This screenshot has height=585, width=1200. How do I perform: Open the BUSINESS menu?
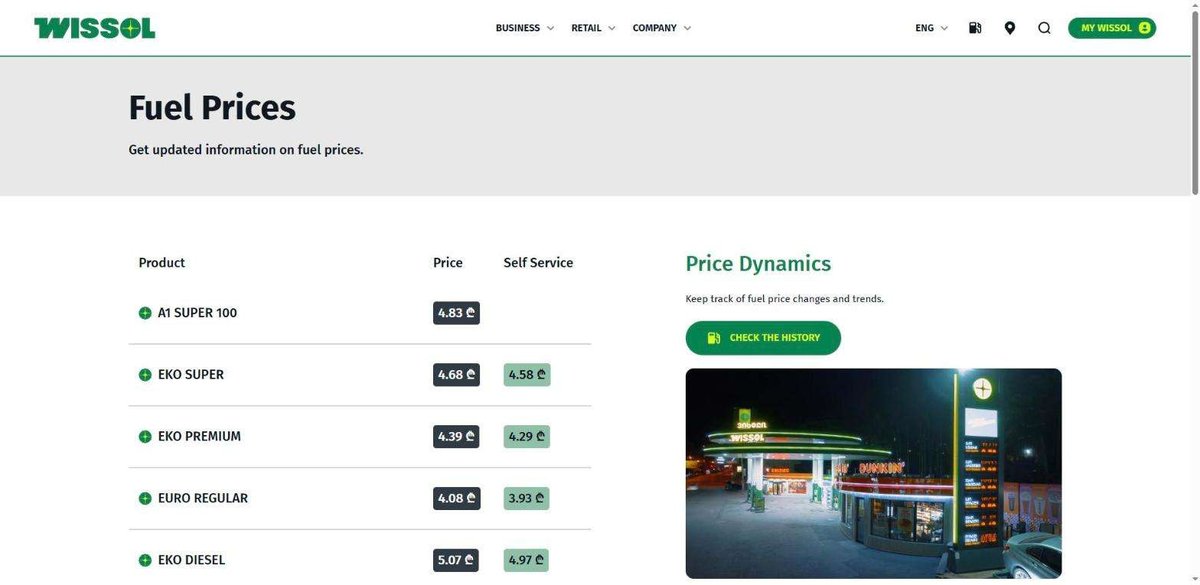pyautogui.click(x=525, y=28)
